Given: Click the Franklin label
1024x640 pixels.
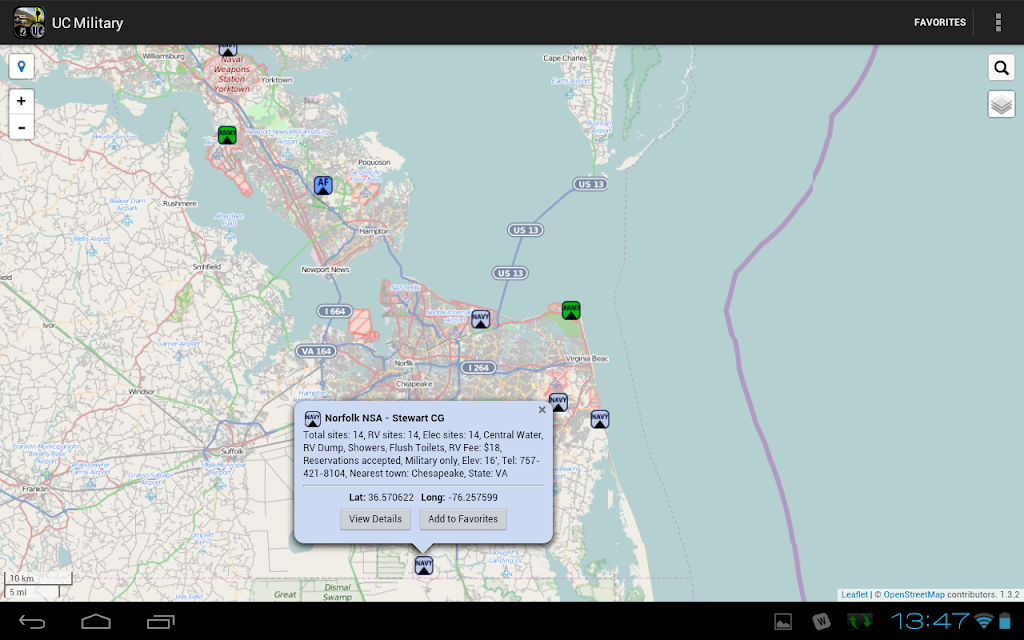Looking at the screenshot, I should [x=35, y=488].
